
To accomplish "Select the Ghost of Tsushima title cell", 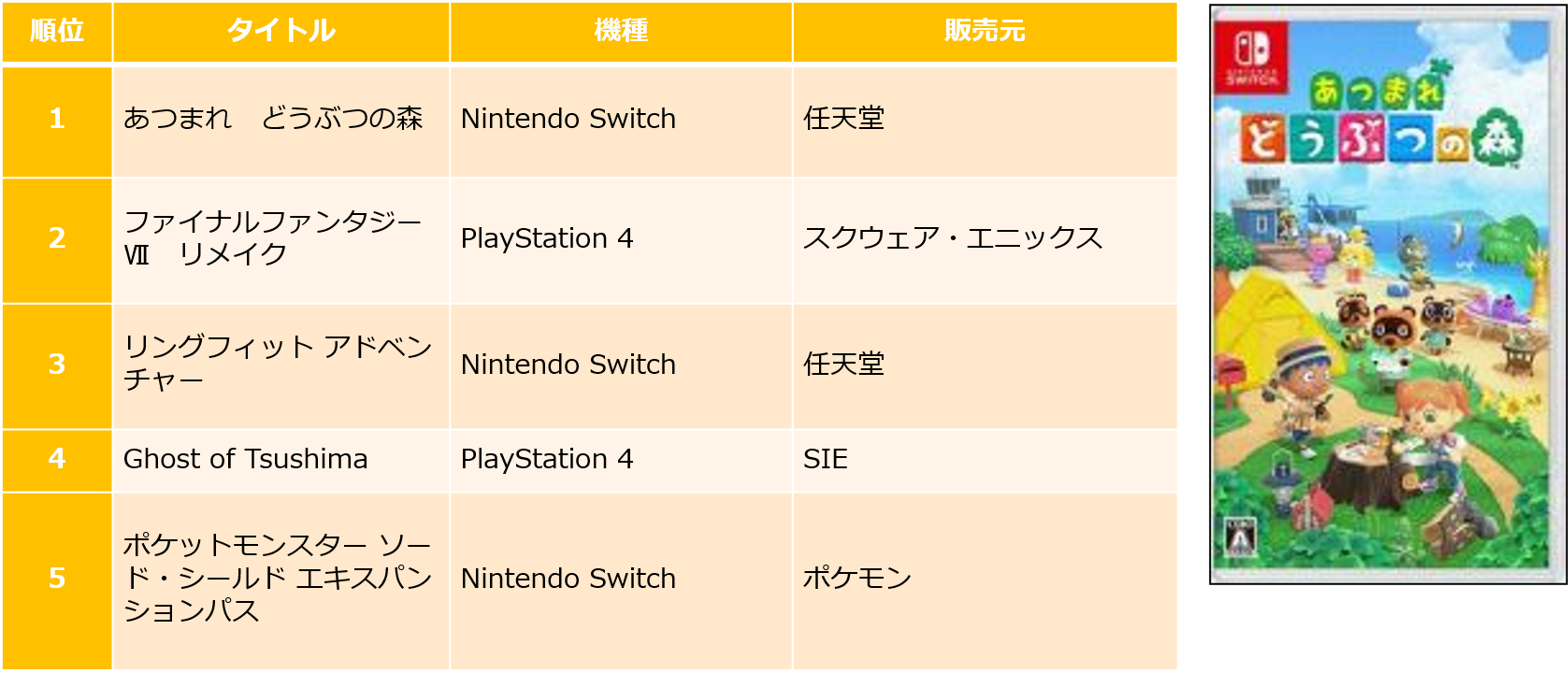I will pos(246,459).
